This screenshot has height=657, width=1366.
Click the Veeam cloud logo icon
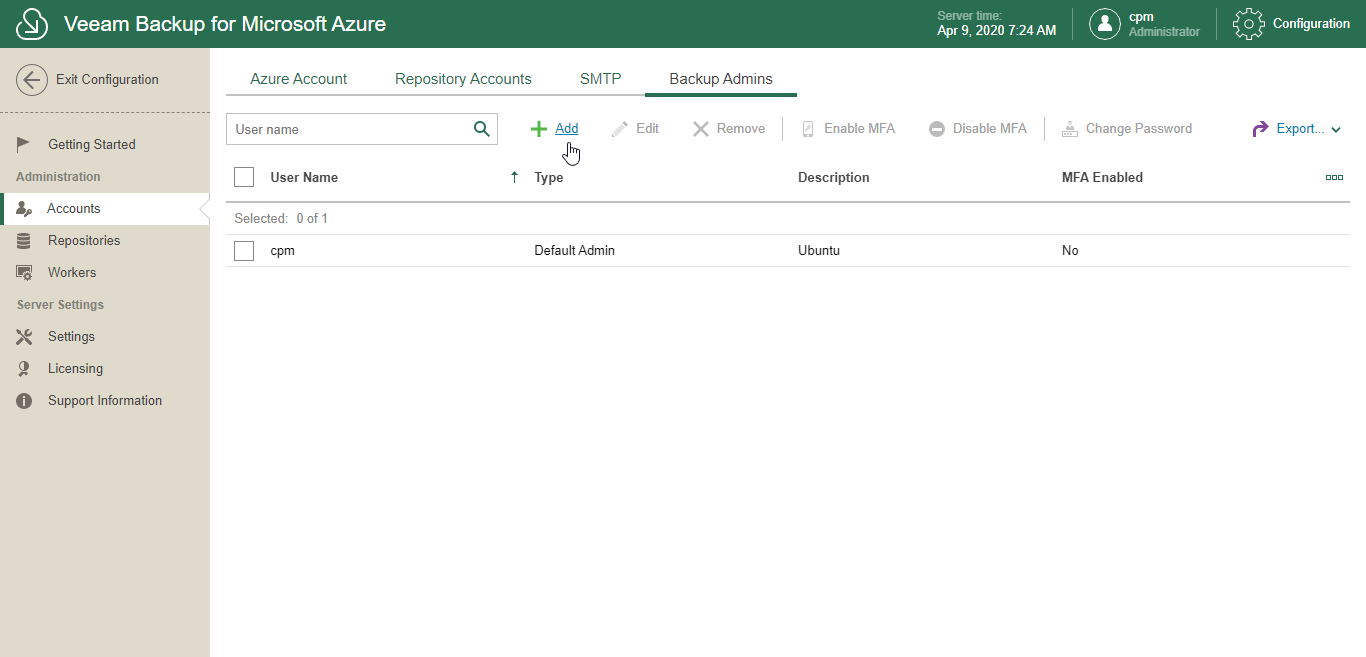32,24
